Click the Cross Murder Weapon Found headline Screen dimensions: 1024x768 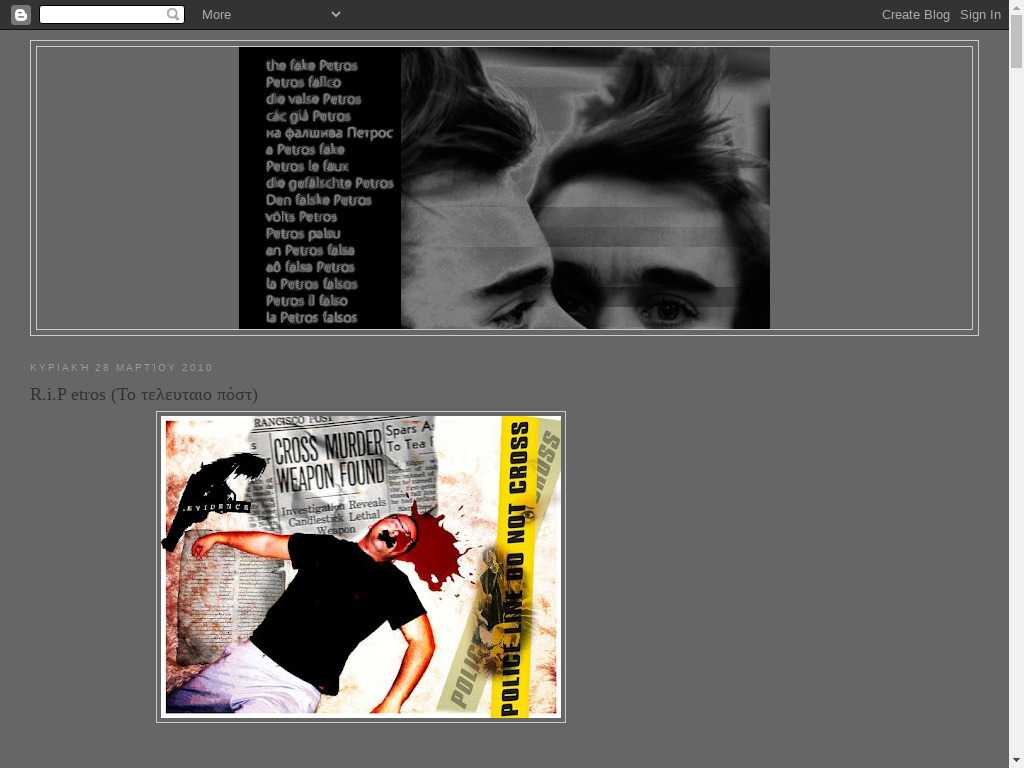click(329, 461)
